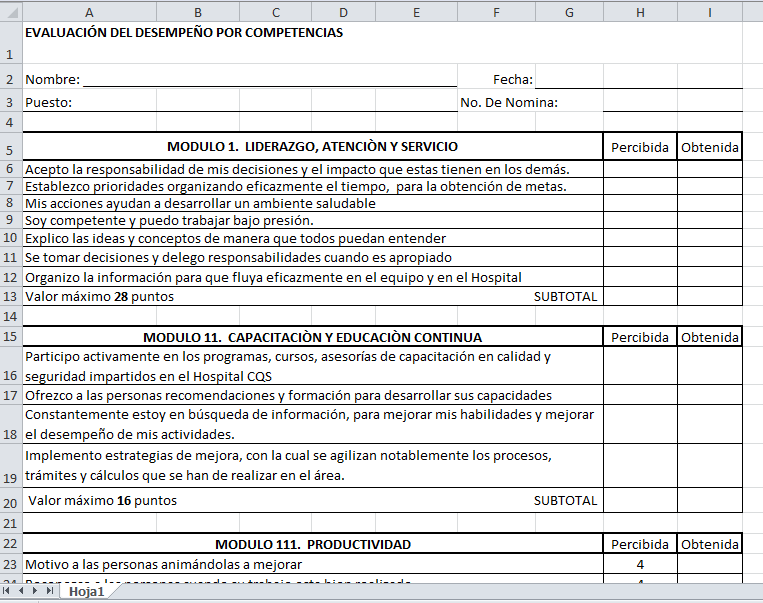Image resolution: width=763 pixels, height=603 pixels.
Task: Click 'MODULO 11. CAPACITACIÒN Y EDUCACIÒN CONTINUA' header
Action: 312,337
